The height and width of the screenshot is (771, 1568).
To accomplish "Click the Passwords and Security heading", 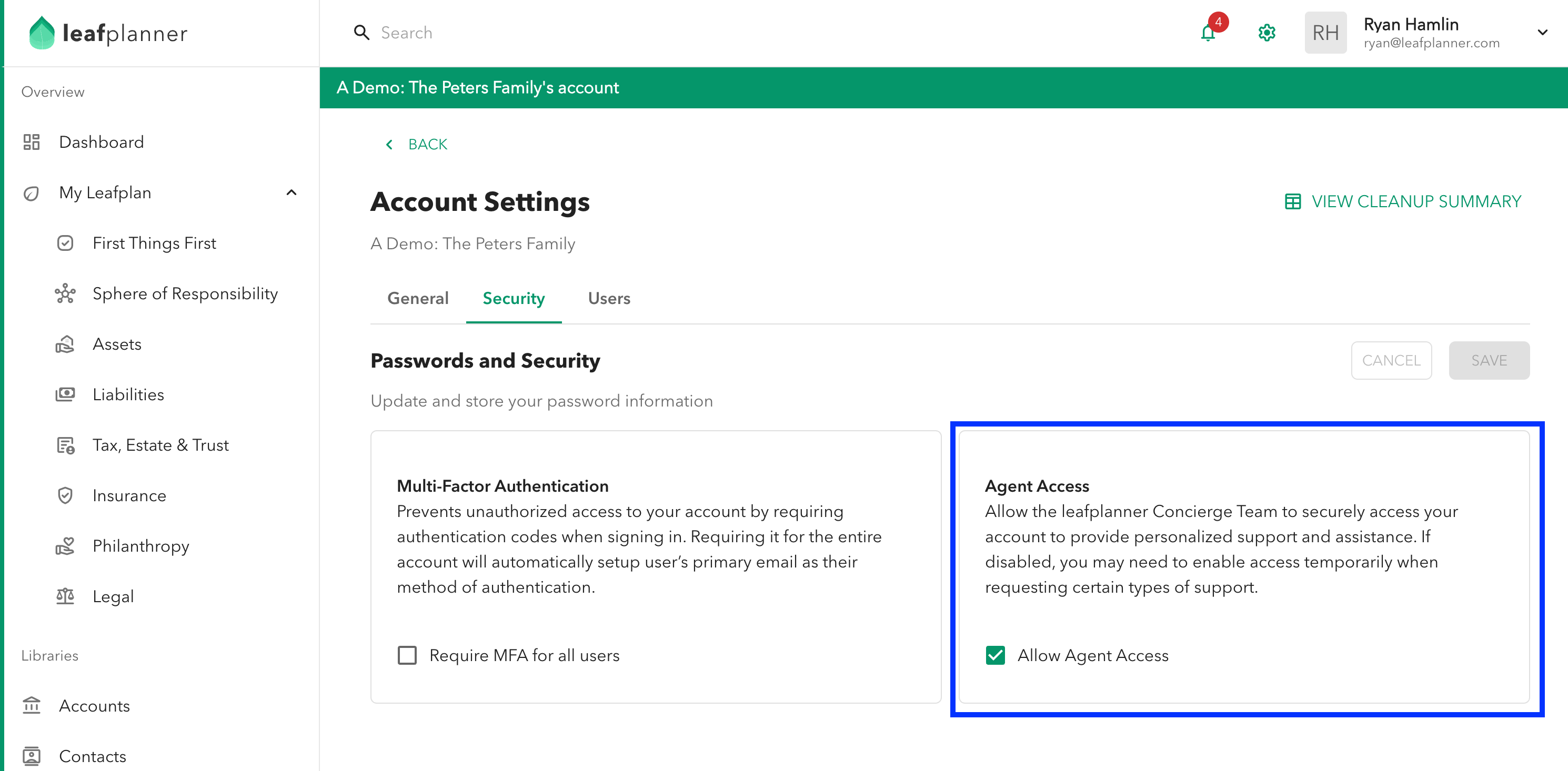I will coord(485,361).
